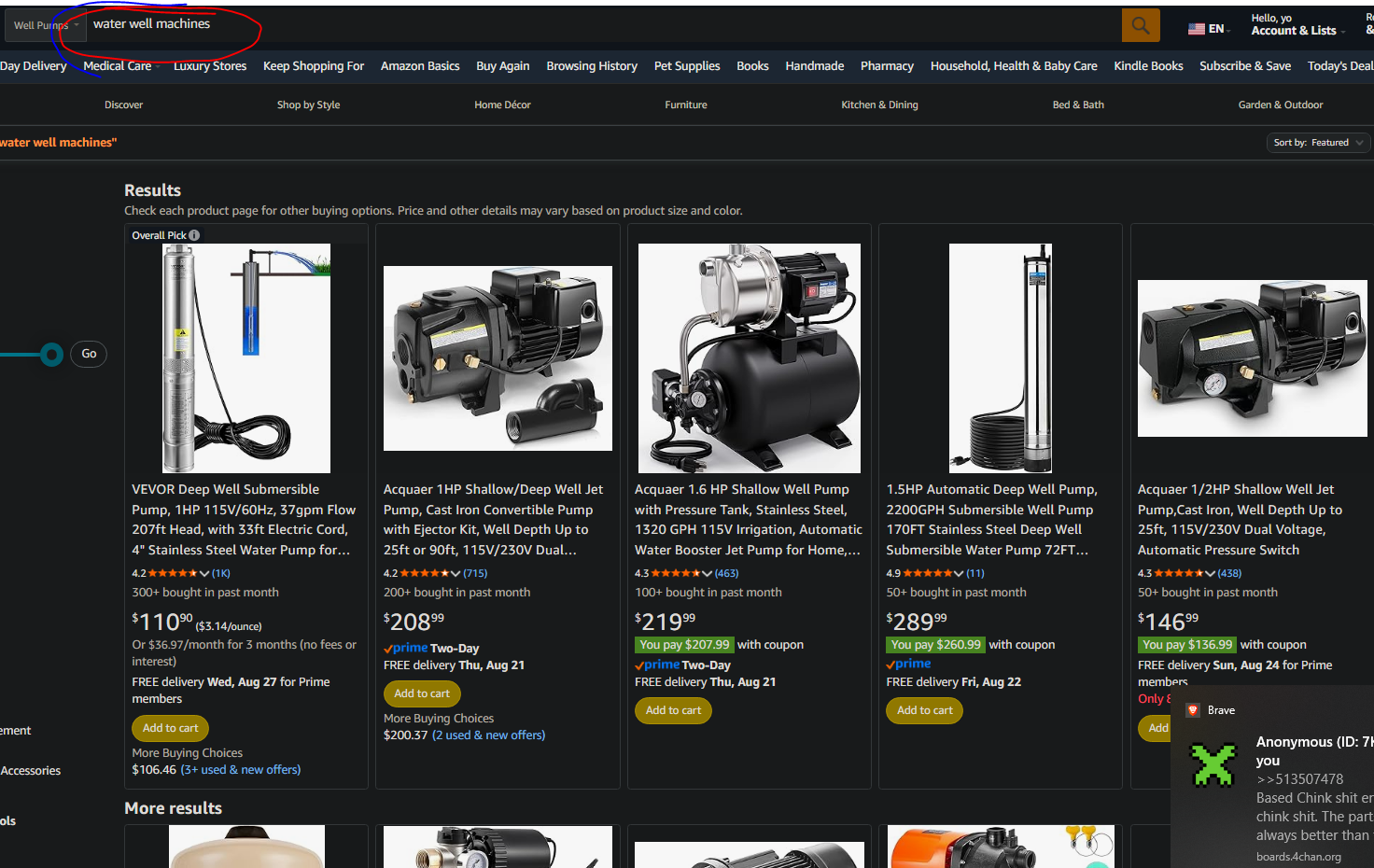The height and width of the screenshot is (868, 1374).
Task: Open Household, Health & Baby Care
Action: (x=1014, y=66)
